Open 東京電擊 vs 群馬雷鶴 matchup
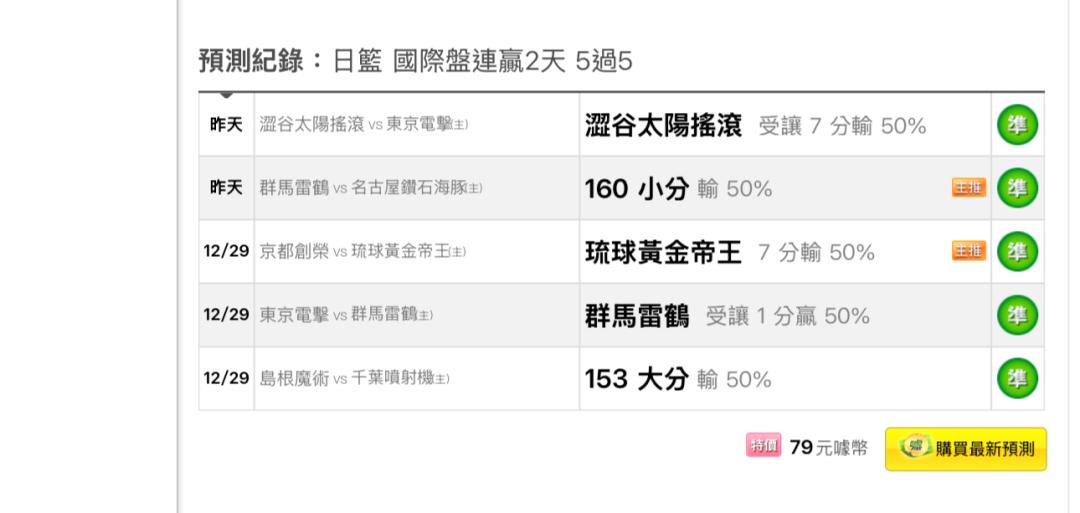This screenshot has height=513, width=1080. [x=346, y=315]
